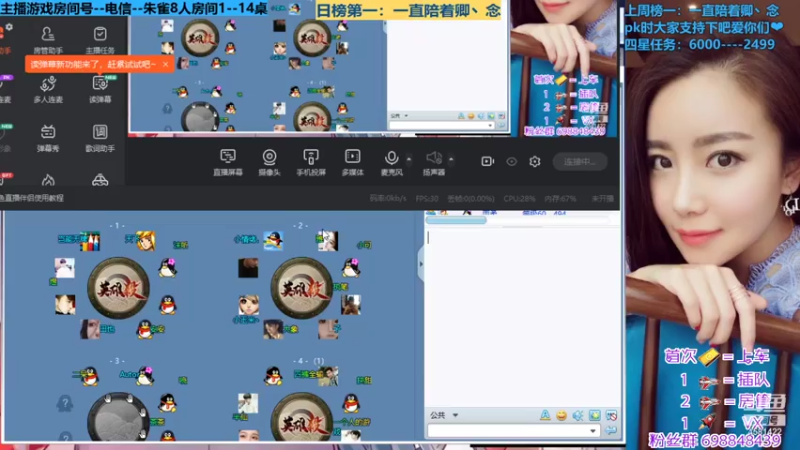Open the 直播伴侣使用教程 tutorial link
800x450 pixels.
[x=34, y=198]
